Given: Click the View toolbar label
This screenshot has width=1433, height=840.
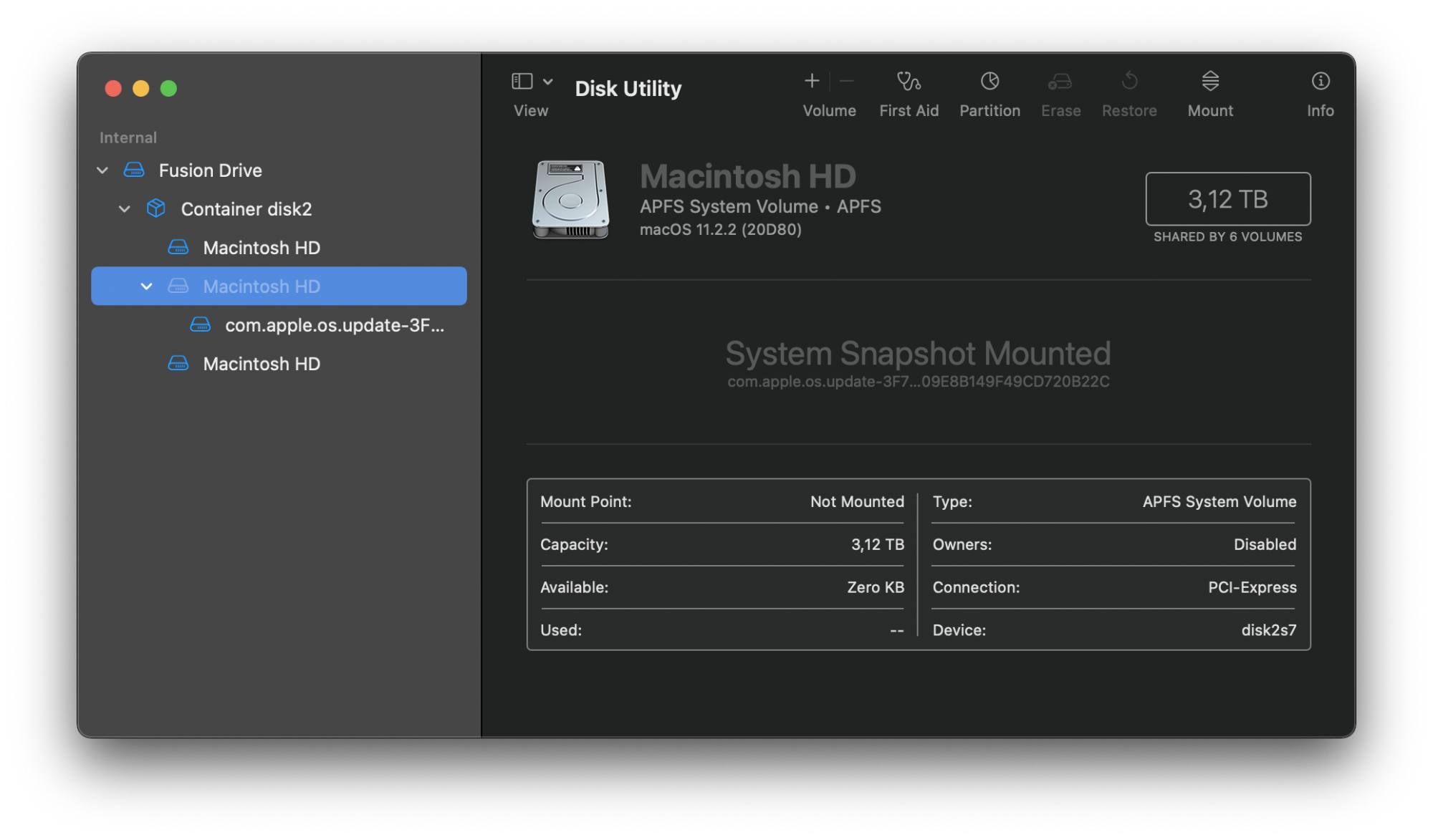Looking at the screenshot, I should pos(531,111).
